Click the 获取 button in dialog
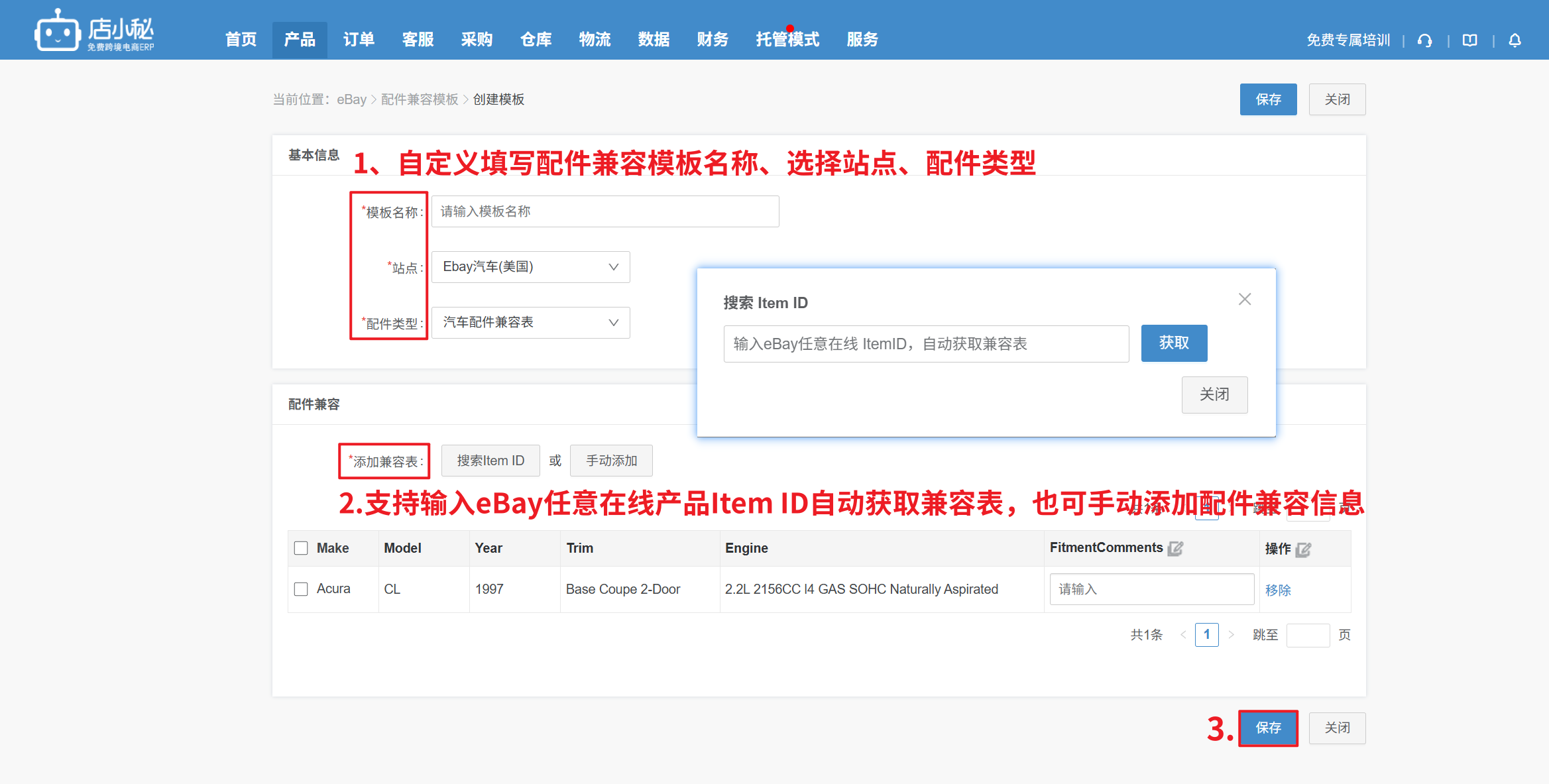 pos(1173,343)
